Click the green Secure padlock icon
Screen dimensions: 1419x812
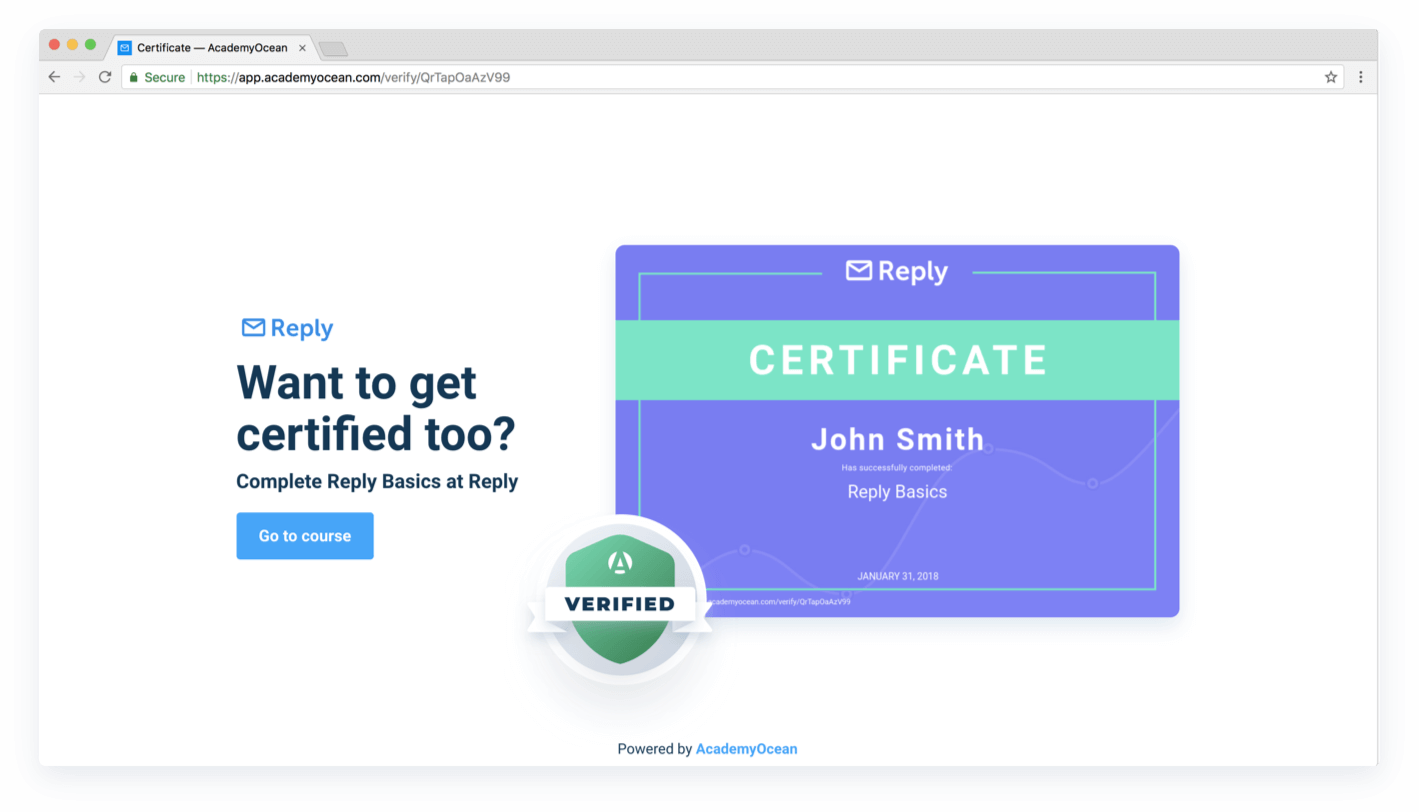[134, 77]
